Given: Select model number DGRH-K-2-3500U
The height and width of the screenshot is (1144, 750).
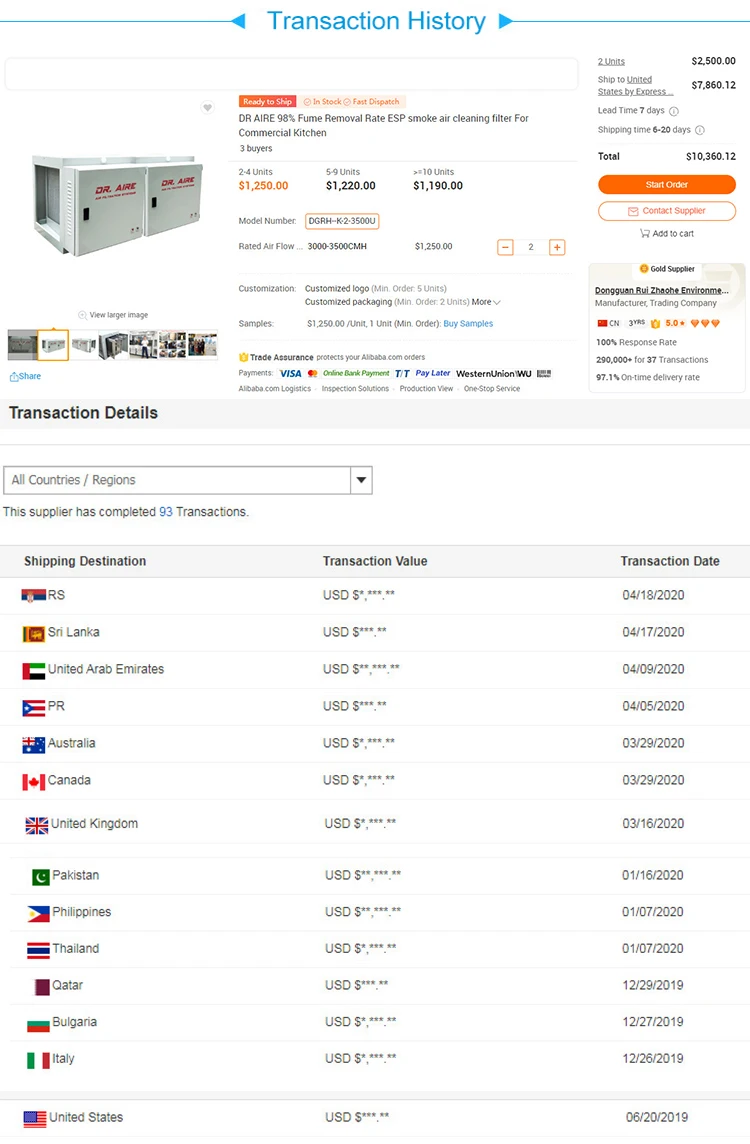Looking at the screenshot, I should pos(341,221).
